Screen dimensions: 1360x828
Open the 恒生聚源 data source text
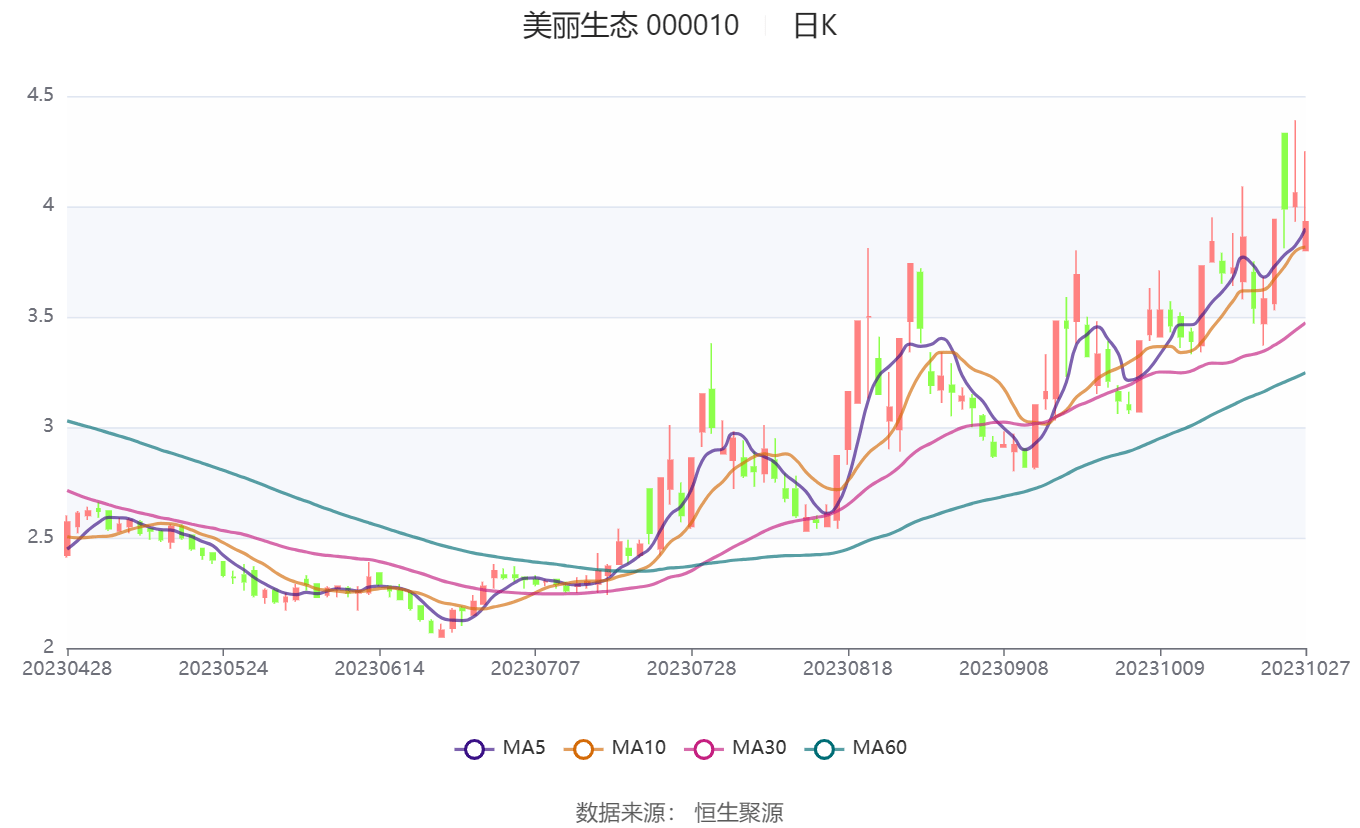coord(739,812)
